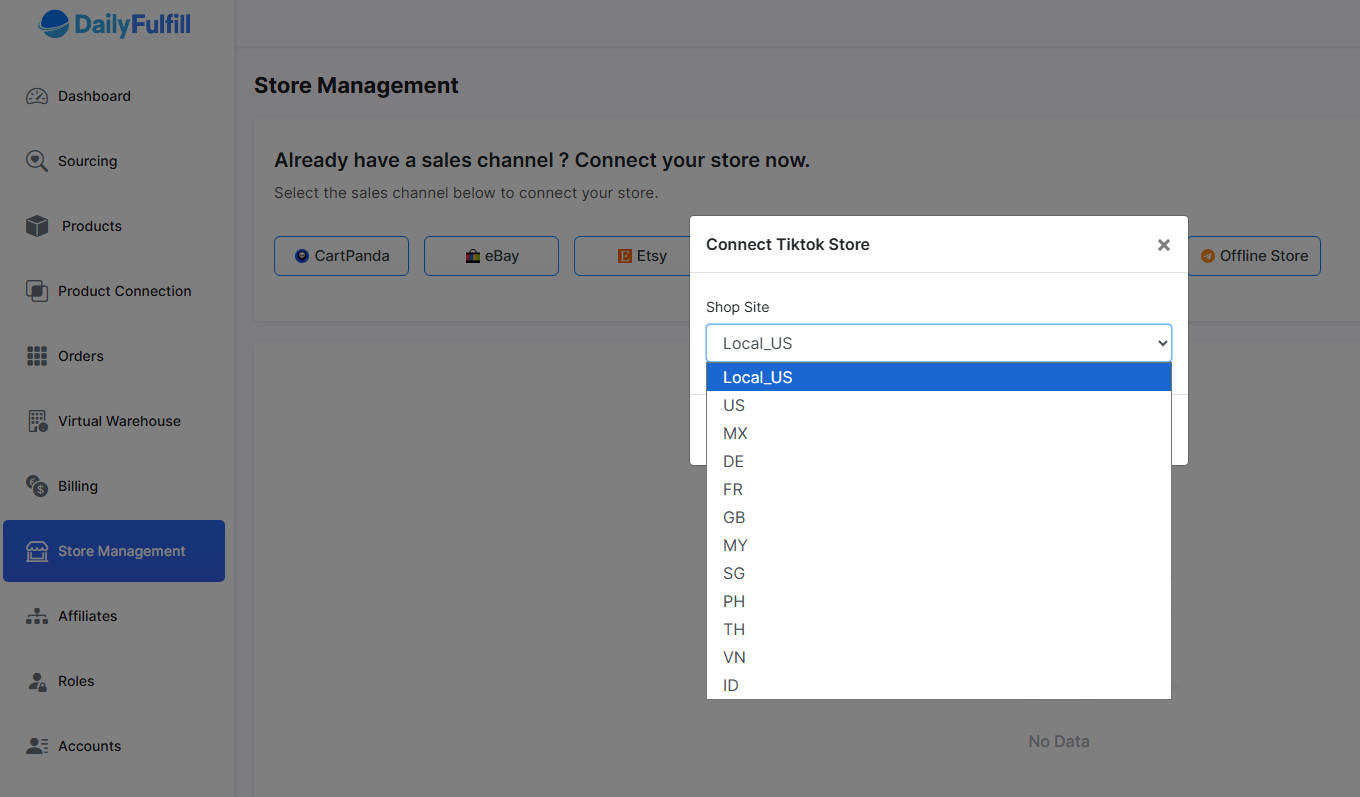This screenshot has width=1360, height=797.
Task: Select MX from Shop Site list
Action: click(735, 433)
